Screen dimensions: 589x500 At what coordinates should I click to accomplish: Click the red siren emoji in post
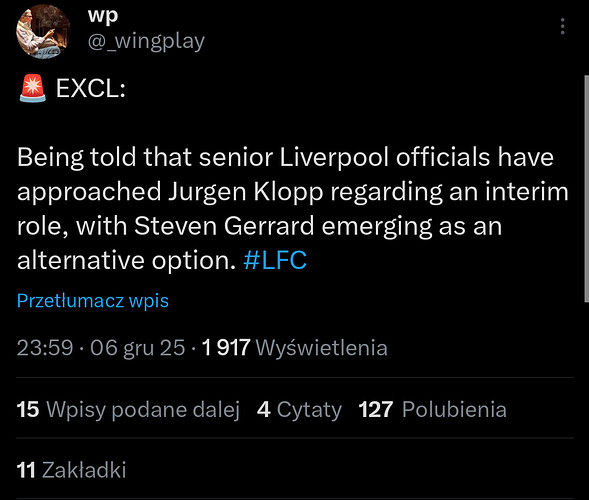click(x=33, y=88)
